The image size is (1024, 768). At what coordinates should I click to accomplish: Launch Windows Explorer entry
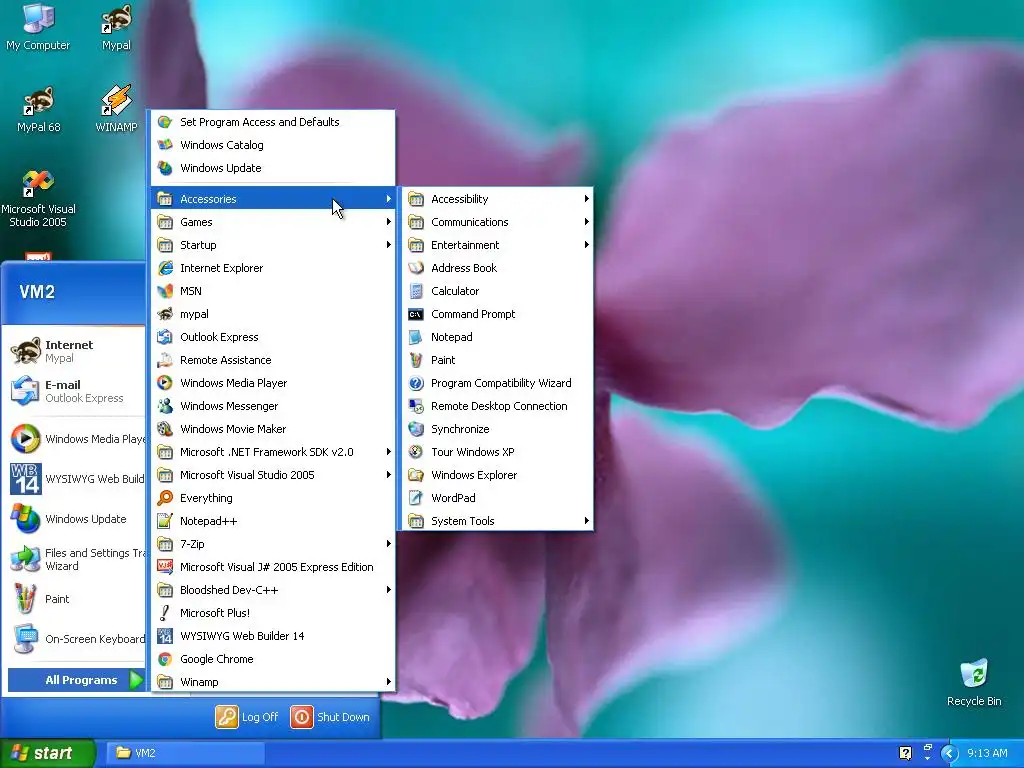point(497,475)
